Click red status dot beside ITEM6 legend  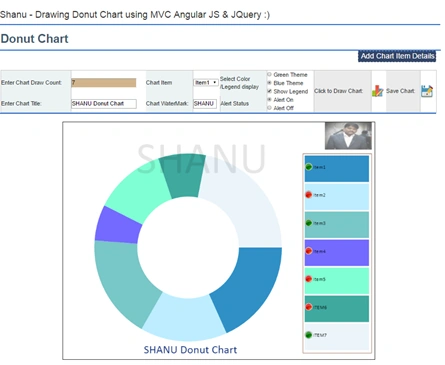(309, 307)
